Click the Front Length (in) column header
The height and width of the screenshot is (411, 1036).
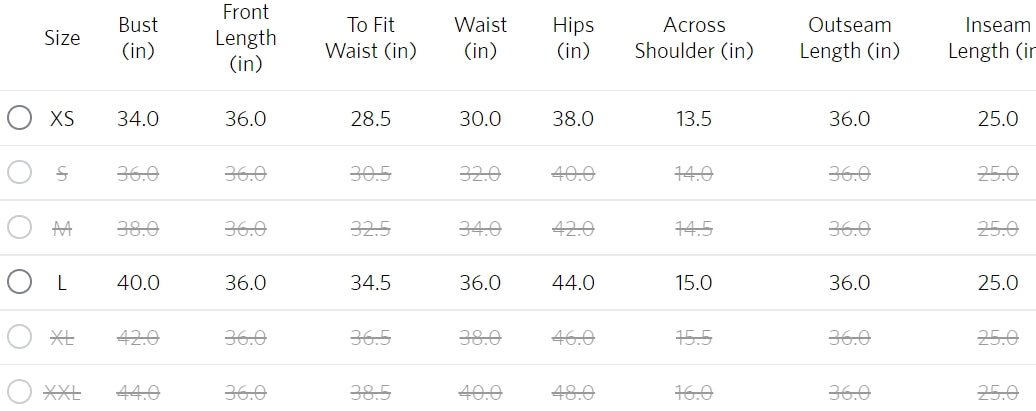[x=245, y=38]
